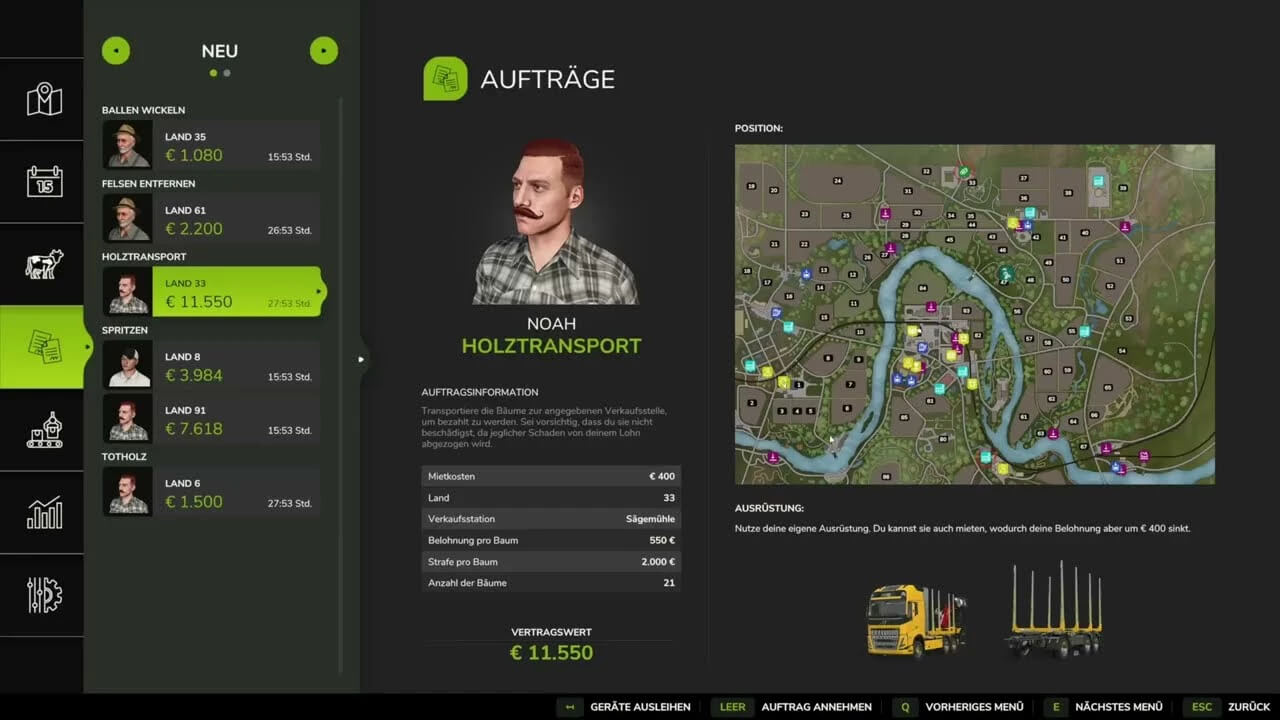The height and width of the screenshot is (720, 1280).
Task: Click the right arrow beside NEU
Action: pos(323,50)
